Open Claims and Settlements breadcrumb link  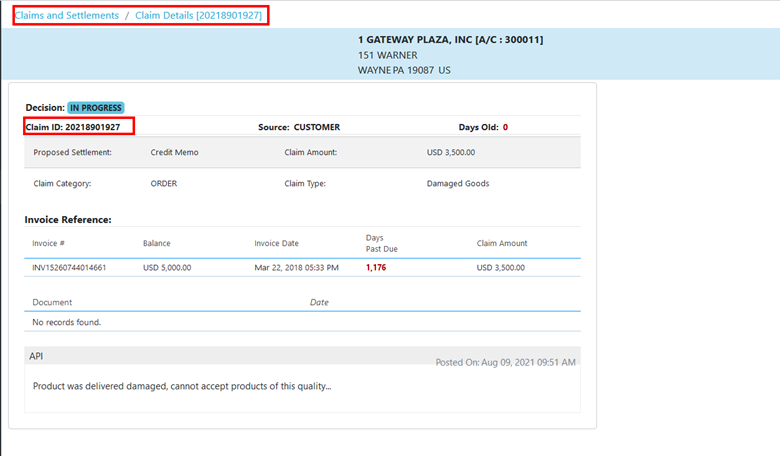[x=67, y=15]
